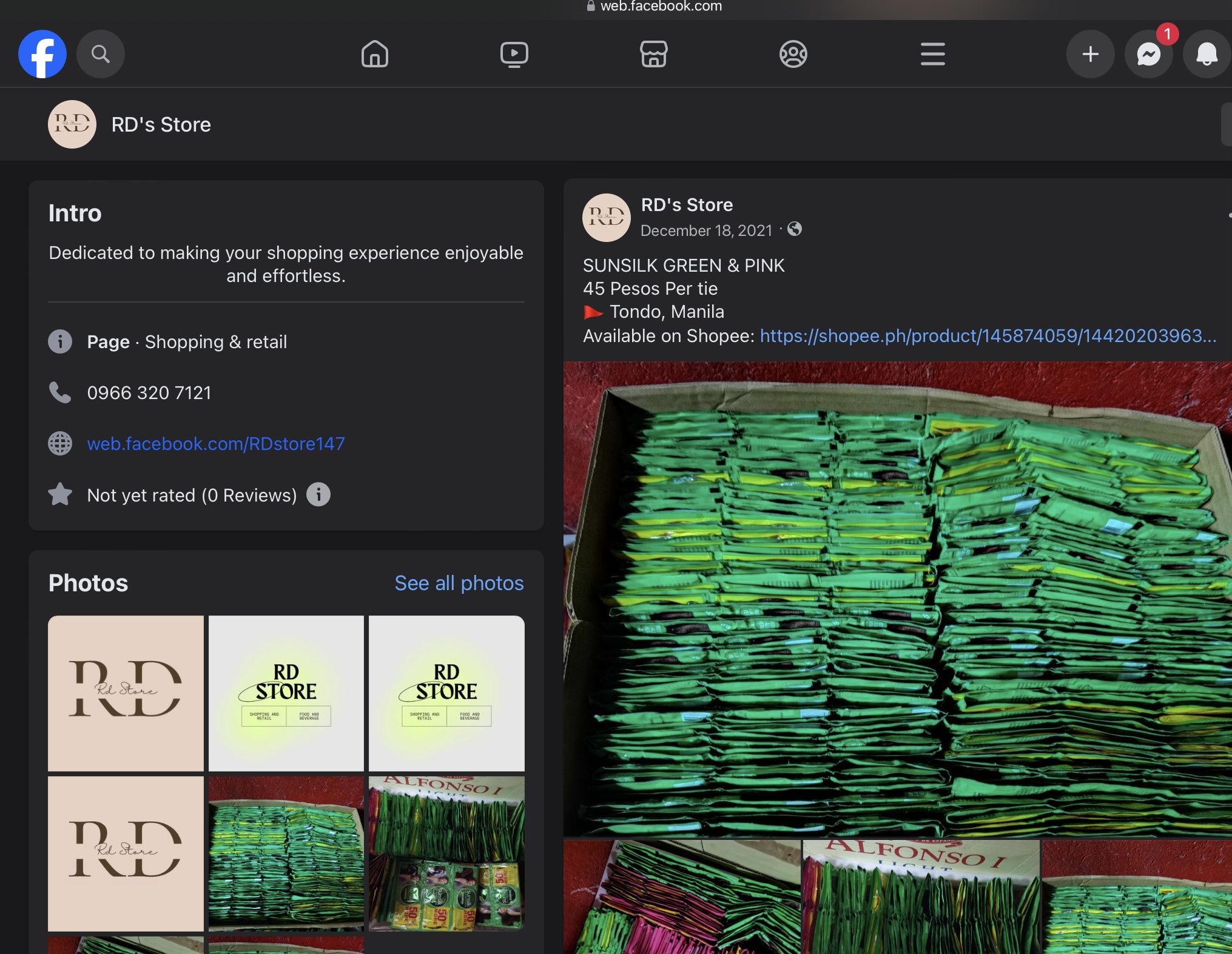Go to Home feed icon
This screenshot has height=954, width=1232.
pyautogui.click(x=374, y=54)
